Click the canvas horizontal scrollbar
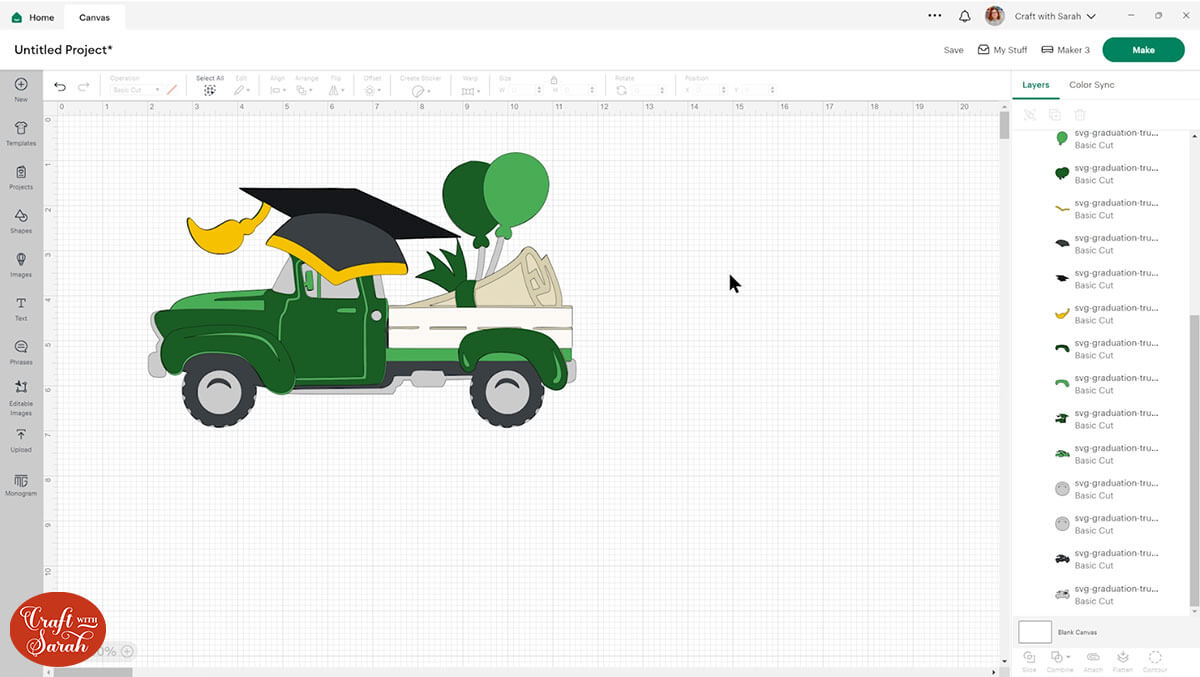The image size is (1200, 677). (x=93, y=672)
